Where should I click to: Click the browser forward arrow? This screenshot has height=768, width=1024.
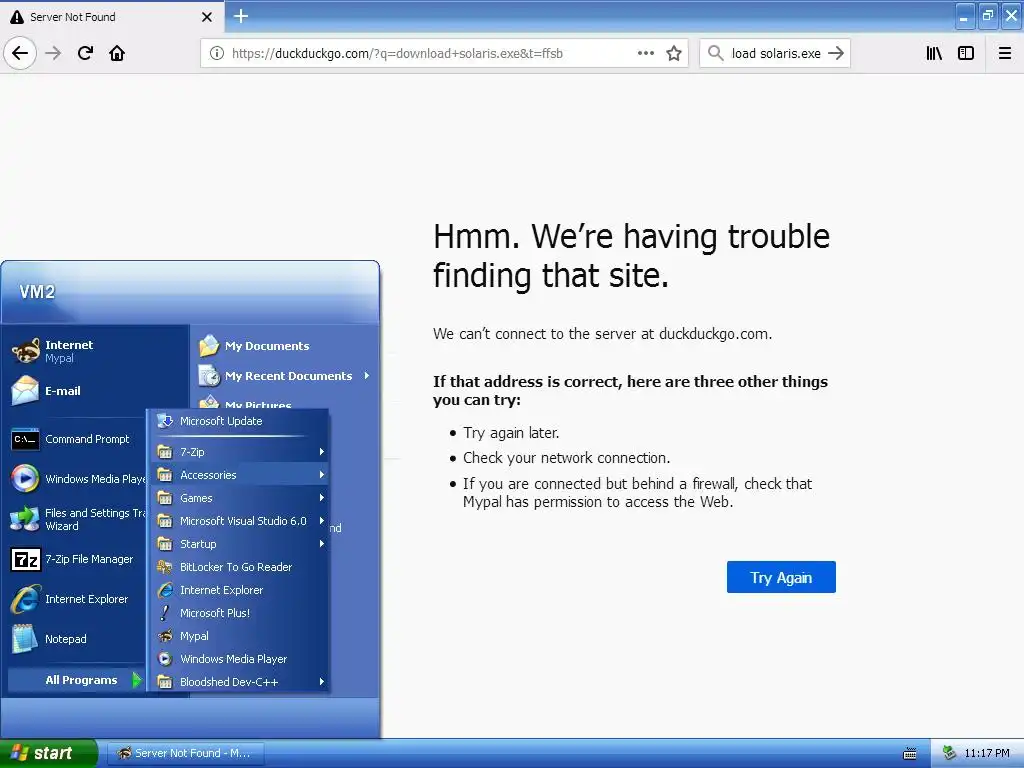[53, 53]
